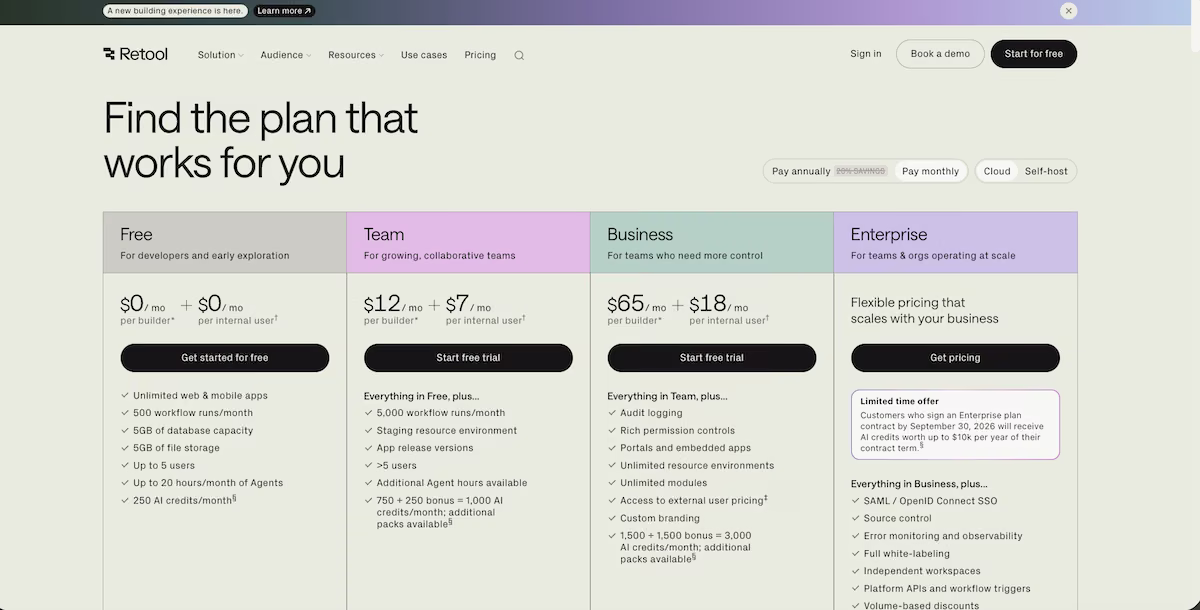The width and height of the screenshot is (1200, 610).
Task: Click checkmark next to Unlimited web & mobile apps
Action: point(125,396)
